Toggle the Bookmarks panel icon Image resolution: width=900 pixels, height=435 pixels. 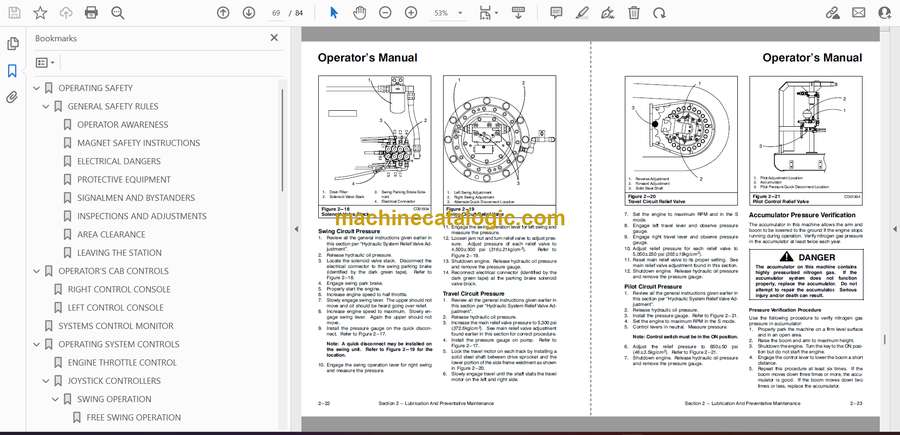(x=12, y=71)
